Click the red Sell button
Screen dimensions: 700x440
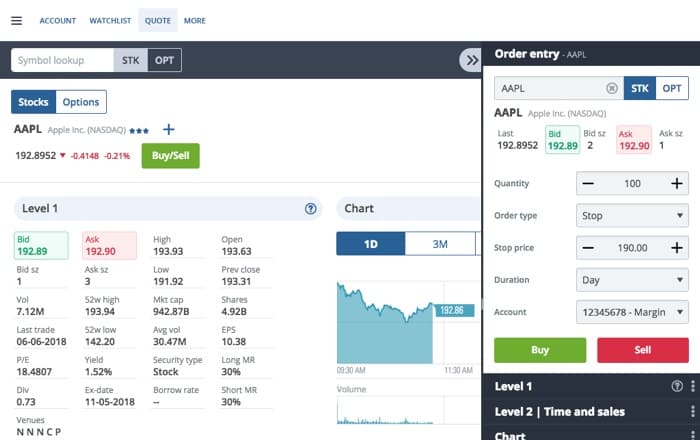click(x=643, y=350)
